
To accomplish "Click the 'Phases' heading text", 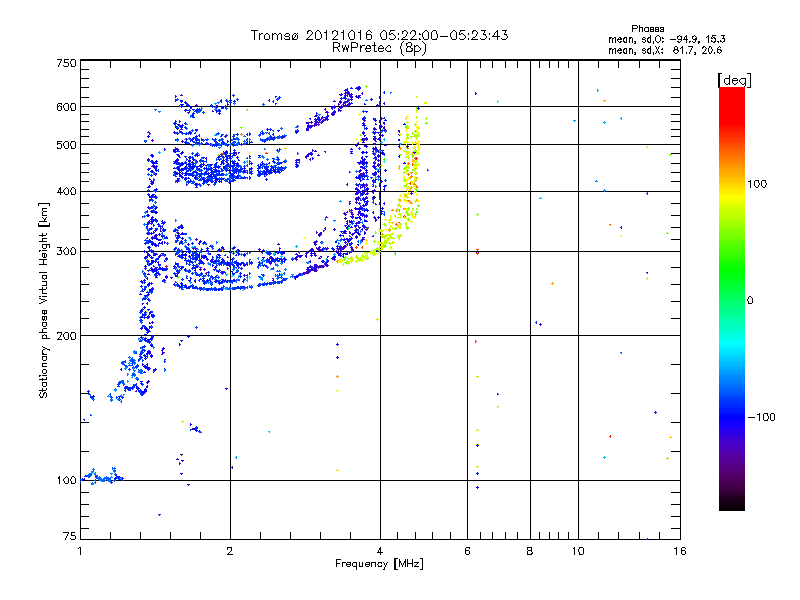I will [647, 29].
